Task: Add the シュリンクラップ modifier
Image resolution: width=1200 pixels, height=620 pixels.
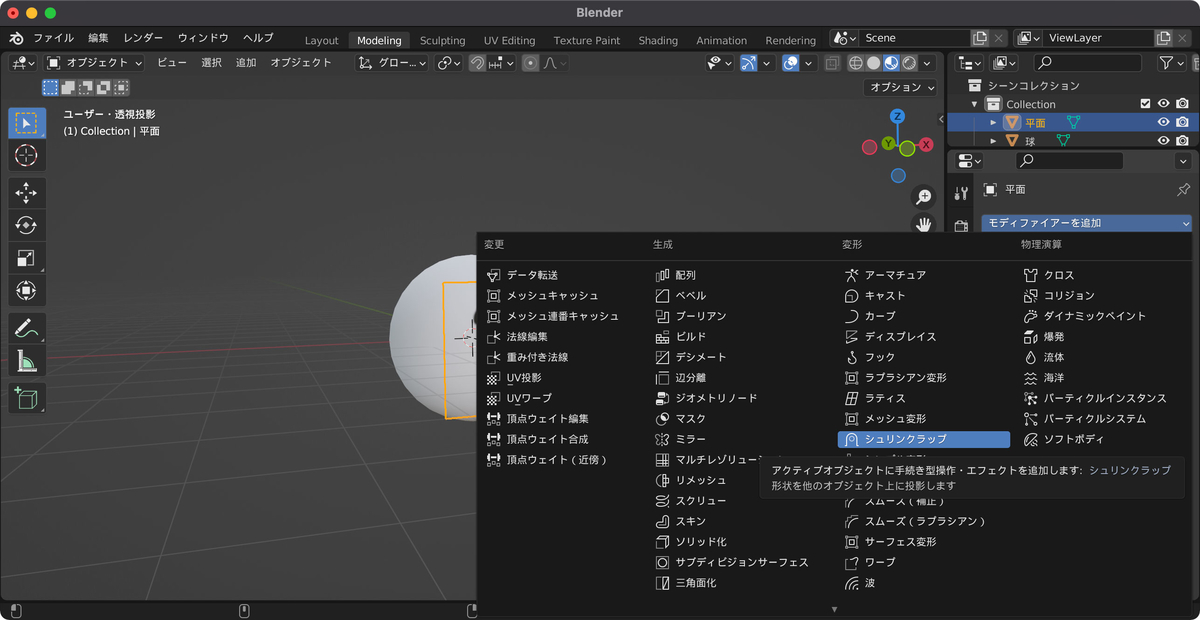Action: tap(924, 439)
